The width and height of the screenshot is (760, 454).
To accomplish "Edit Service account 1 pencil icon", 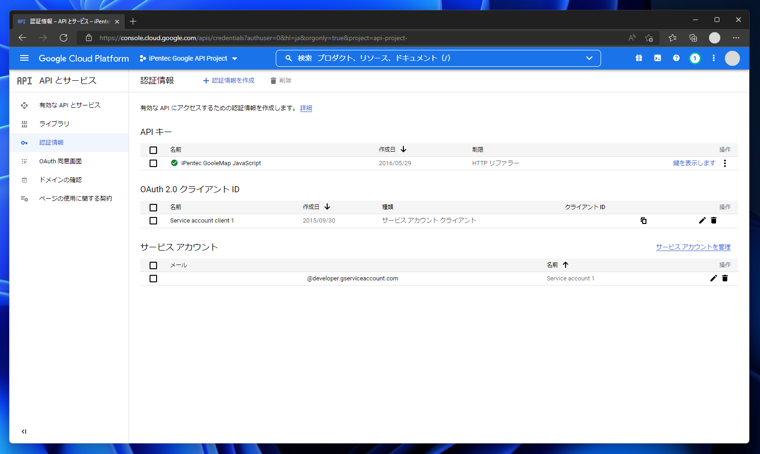I will coord(713,278).
